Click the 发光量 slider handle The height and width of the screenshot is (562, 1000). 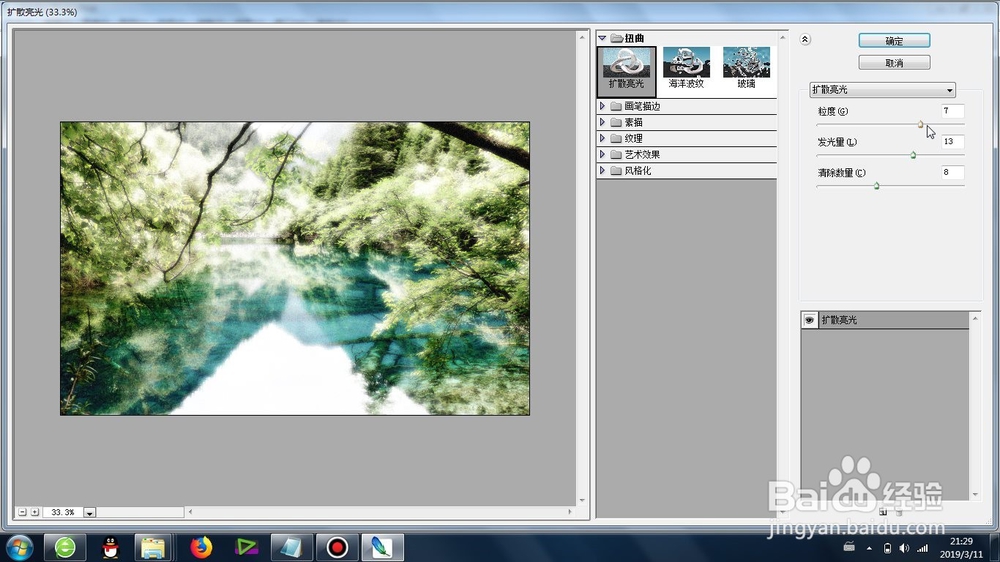pyautogui.click(x=913, y=155)
